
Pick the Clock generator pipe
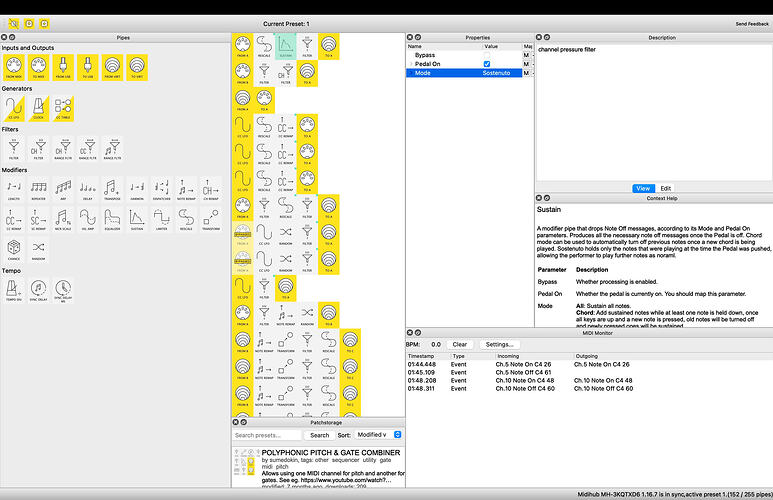coord(38,108)
